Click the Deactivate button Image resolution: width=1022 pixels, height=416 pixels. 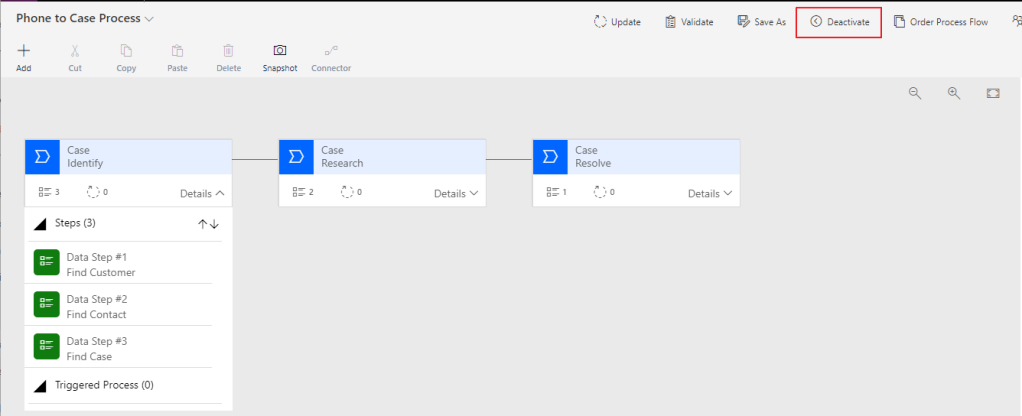839,22
